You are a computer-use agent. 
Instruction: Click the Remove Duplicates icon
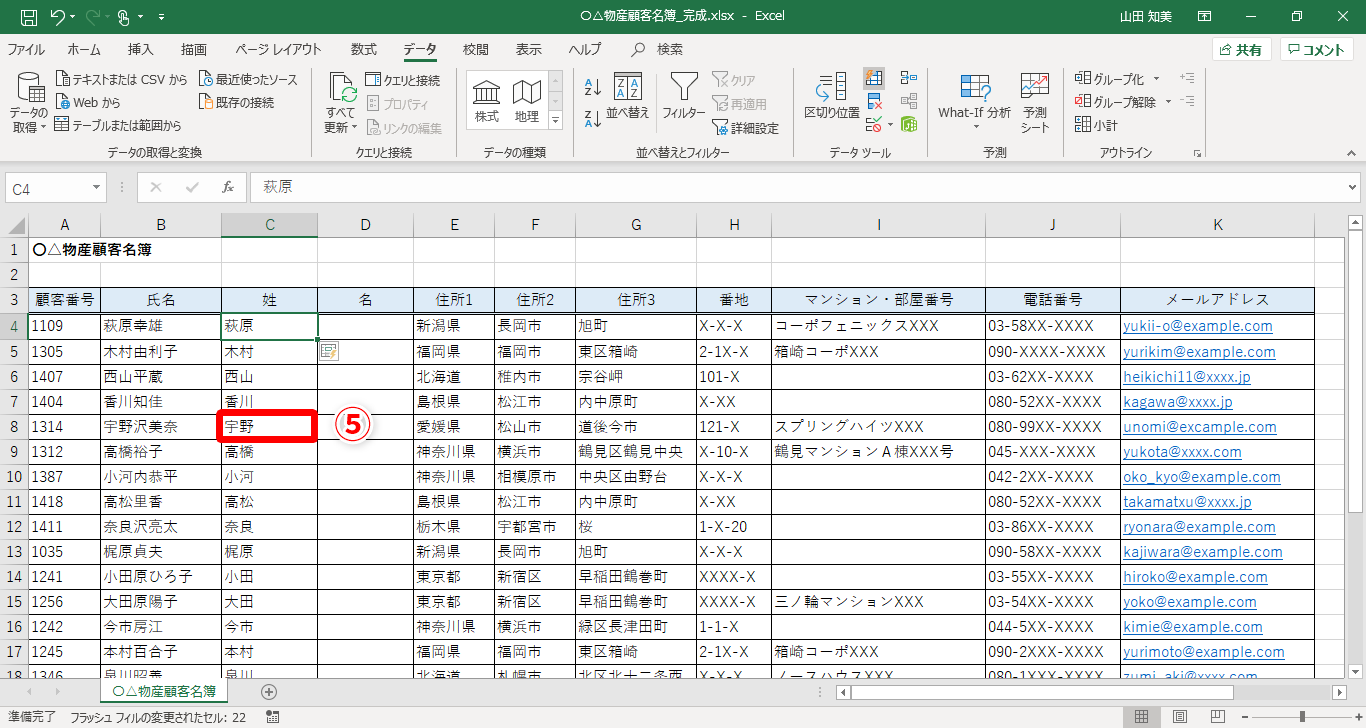874,101
